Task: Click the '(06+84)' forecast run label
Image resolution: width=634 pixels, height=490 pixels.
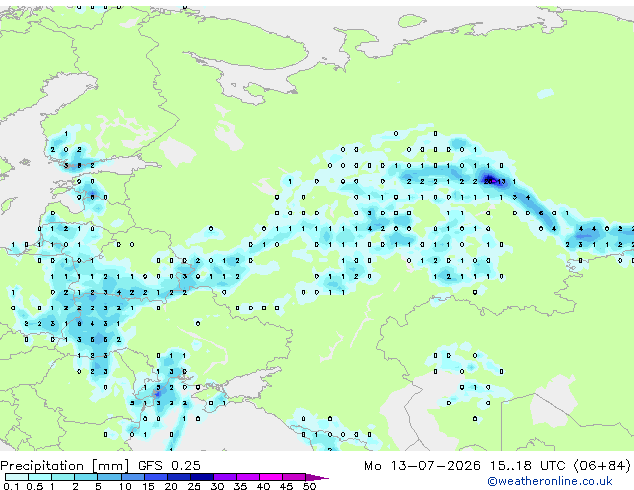Action: (x=602, y=466)
